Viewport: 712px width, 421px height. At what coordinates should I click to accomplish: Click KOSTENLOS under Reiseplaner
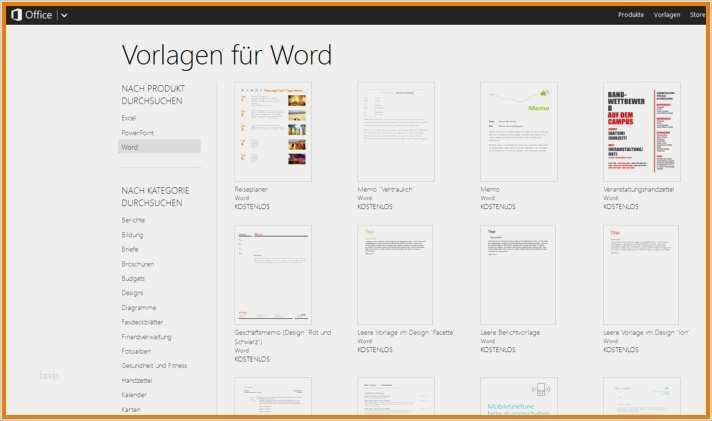click(252, 206)
